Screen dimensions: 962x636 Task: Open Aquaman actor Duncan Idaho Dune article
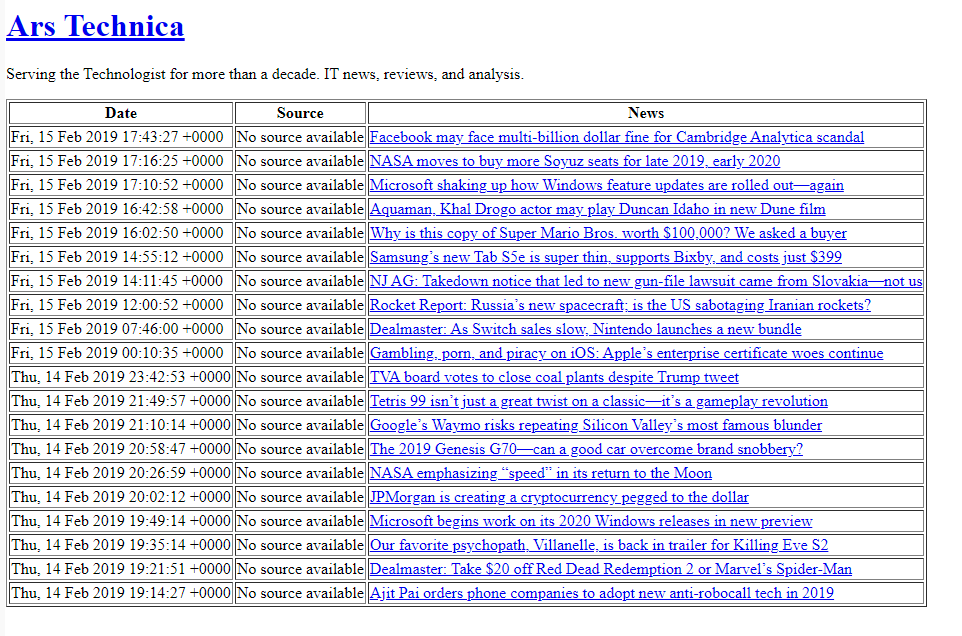click(597, 209)
